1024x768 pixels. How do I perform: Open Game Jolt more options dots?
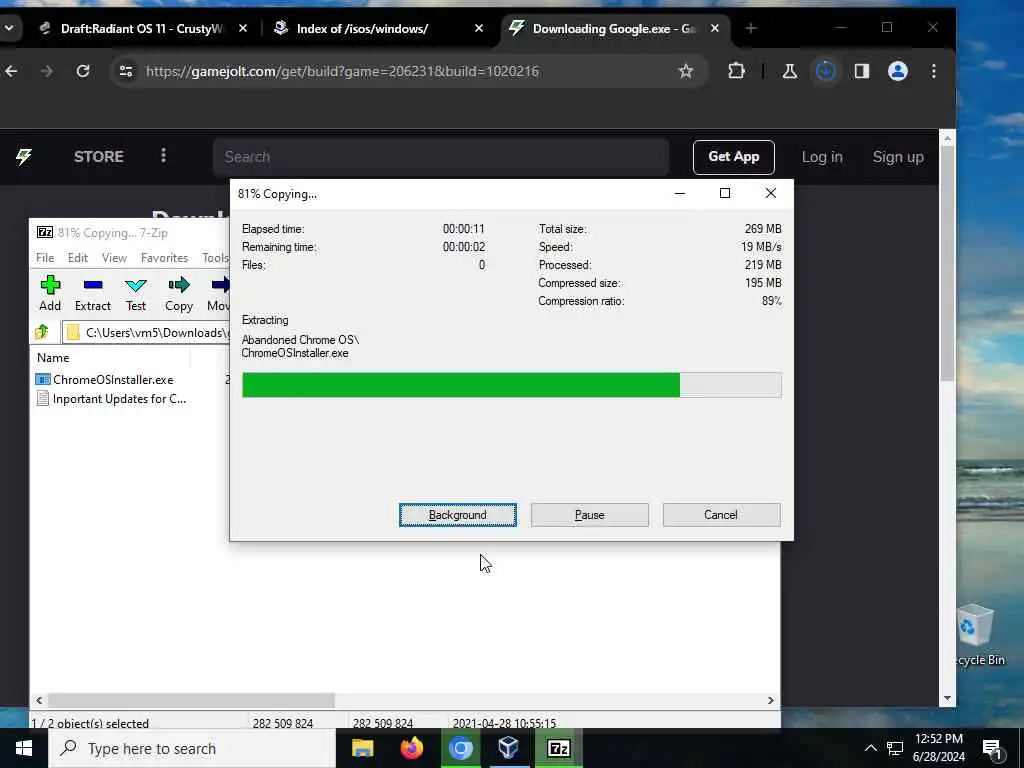163,155
